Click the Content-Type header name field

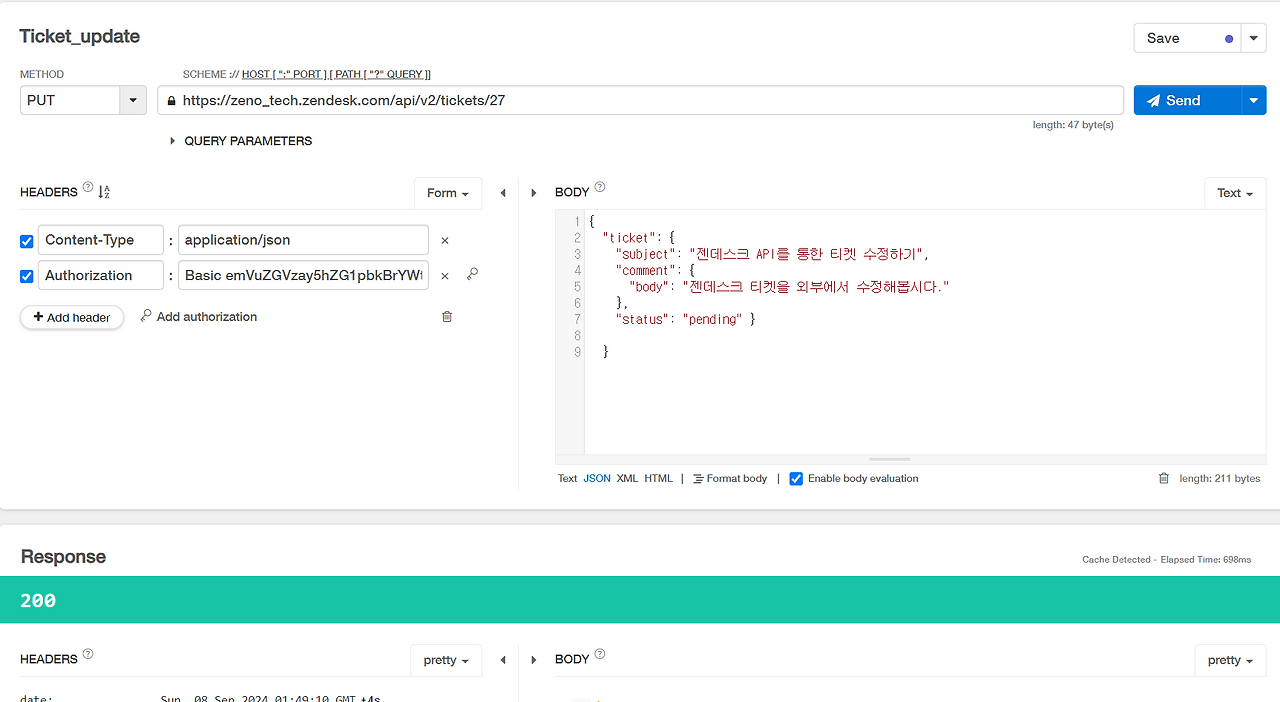point(101,240)
